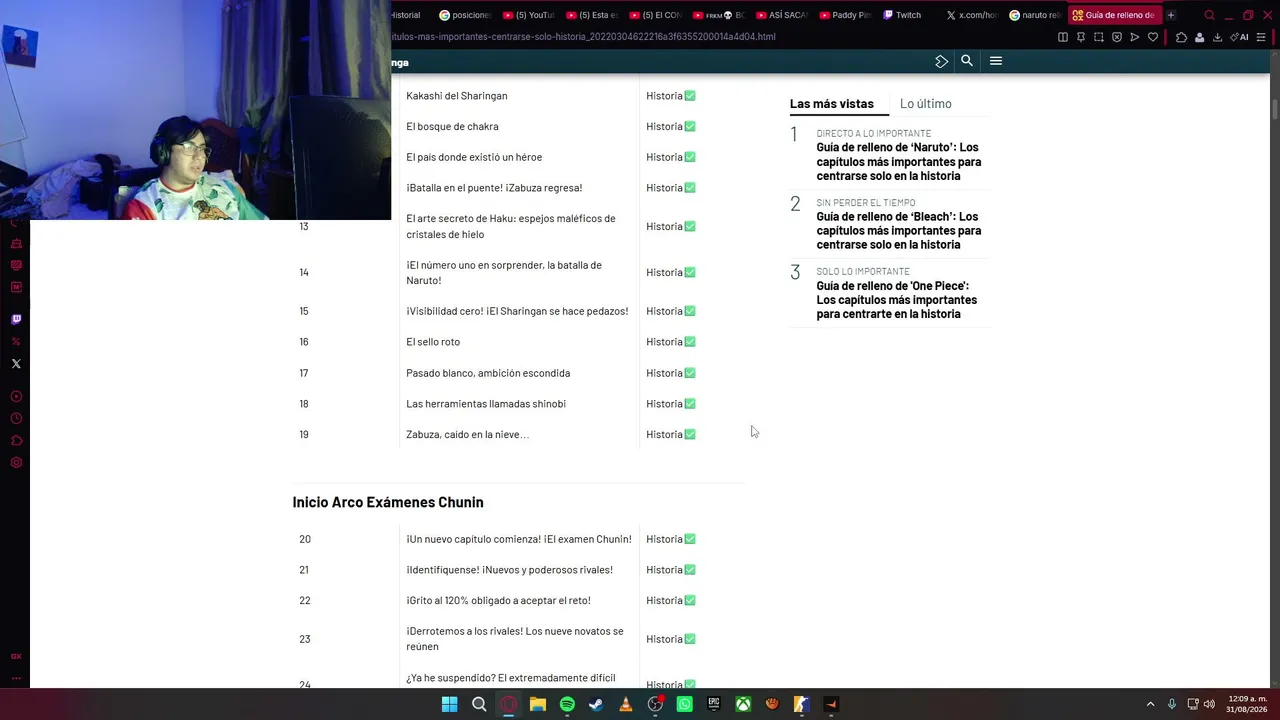The height and width of the screenshot is (720, 1280).
Task: Click episode title 'Kakashi del Sharingan'
Action: click(x=457, y=96)
